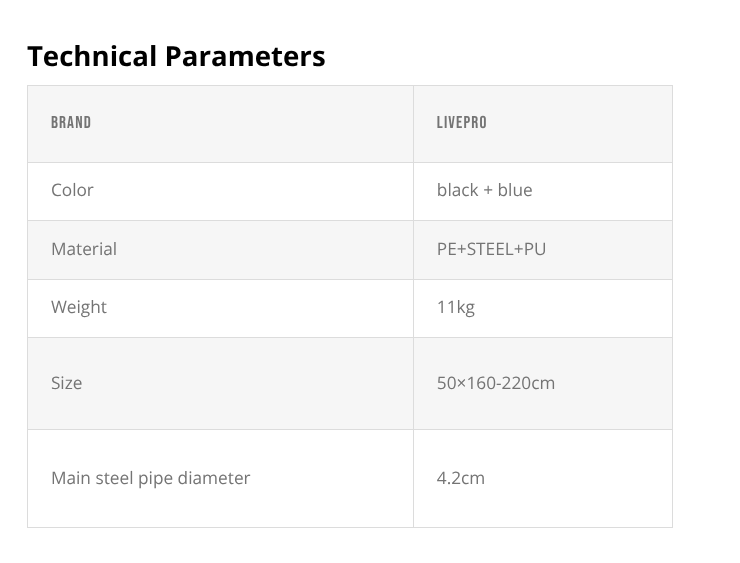
Task: Select the BRAND header cell
Action: (x=71, y=123)
